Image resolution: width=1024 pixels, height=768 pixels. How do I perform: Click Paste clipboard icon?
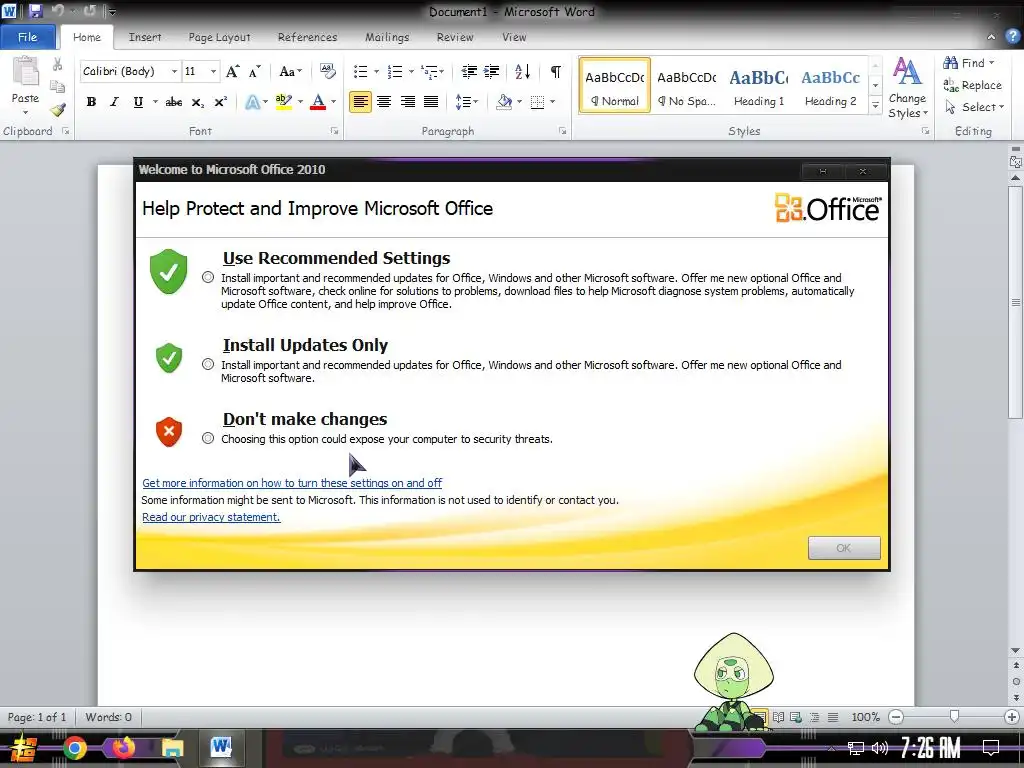click(x=25, y=71)
